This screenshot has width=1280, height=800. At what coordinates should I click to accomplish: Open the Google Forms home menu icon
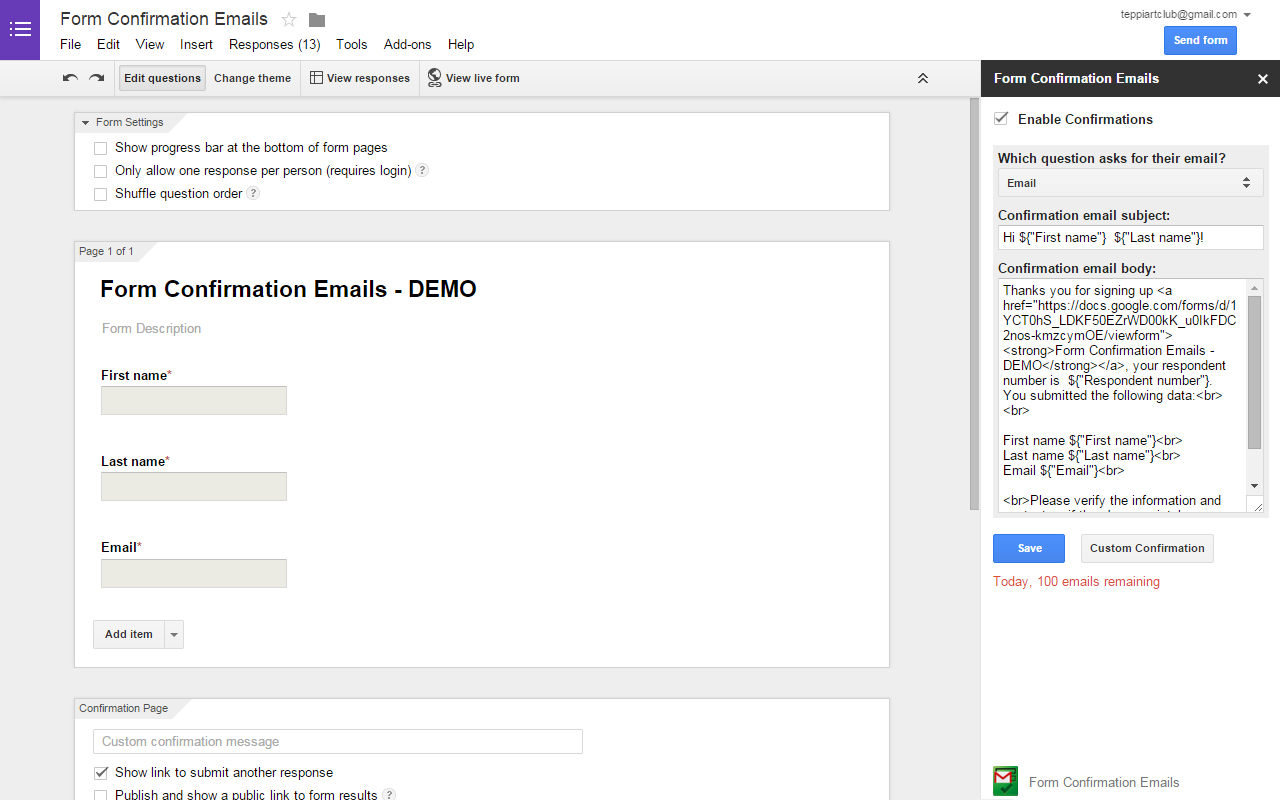(x=20, y=30)
